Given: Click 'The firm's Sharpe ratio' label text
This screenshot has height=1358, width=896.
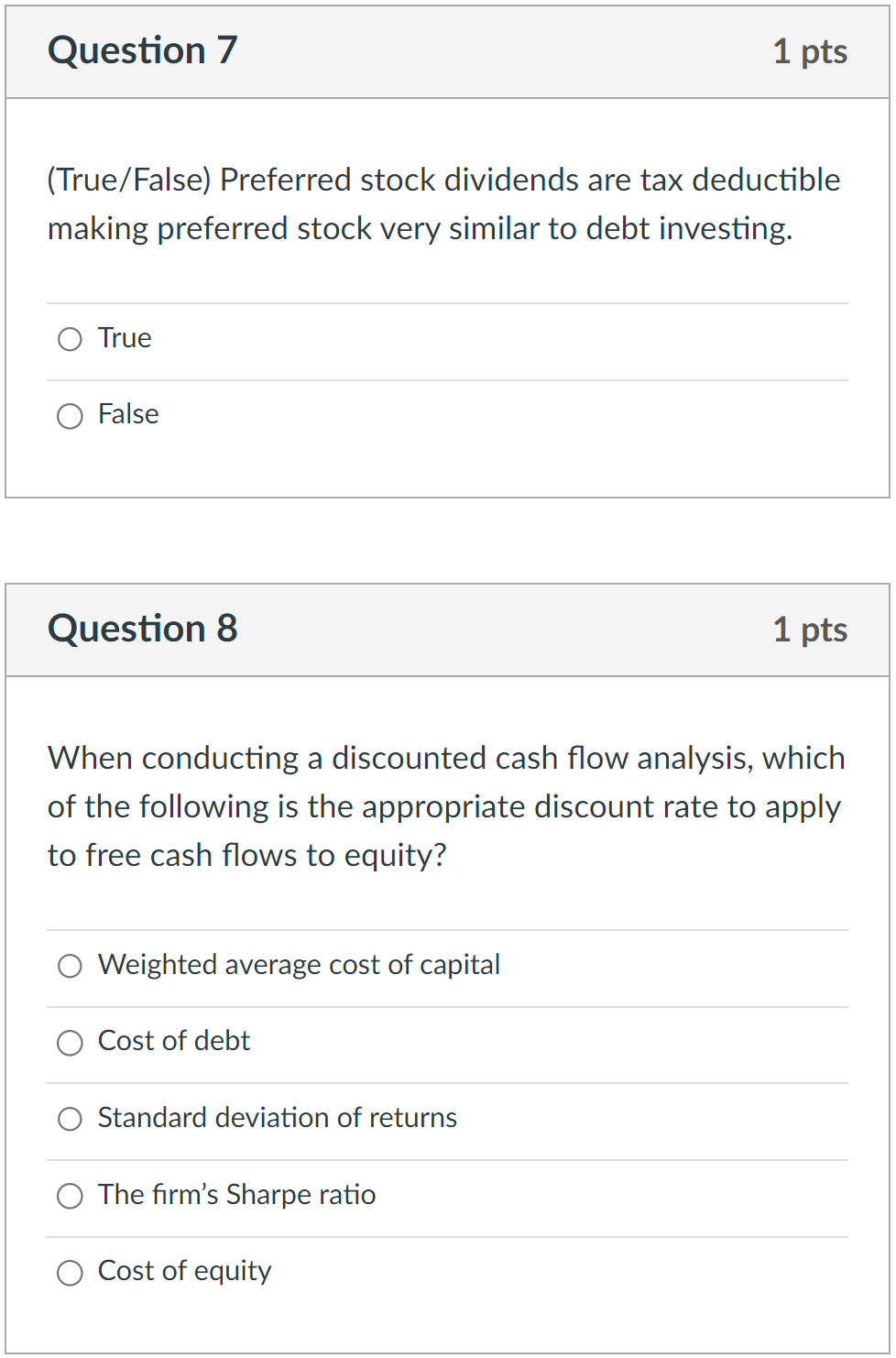Looking at the screenshot, I should (236, 1195).
